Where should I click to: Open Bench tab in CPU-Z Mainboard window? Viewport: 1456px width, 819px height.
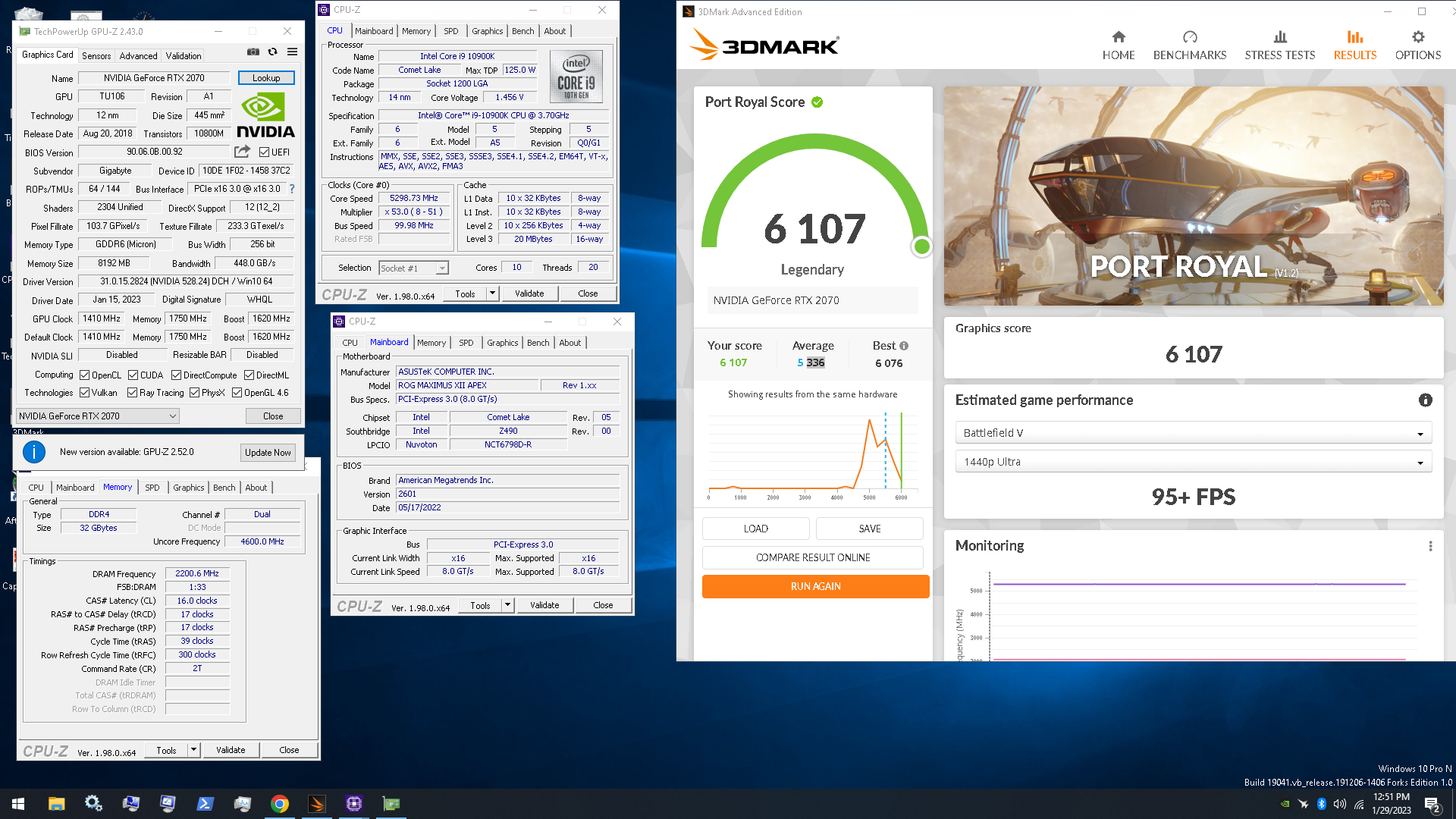(538, 343)
